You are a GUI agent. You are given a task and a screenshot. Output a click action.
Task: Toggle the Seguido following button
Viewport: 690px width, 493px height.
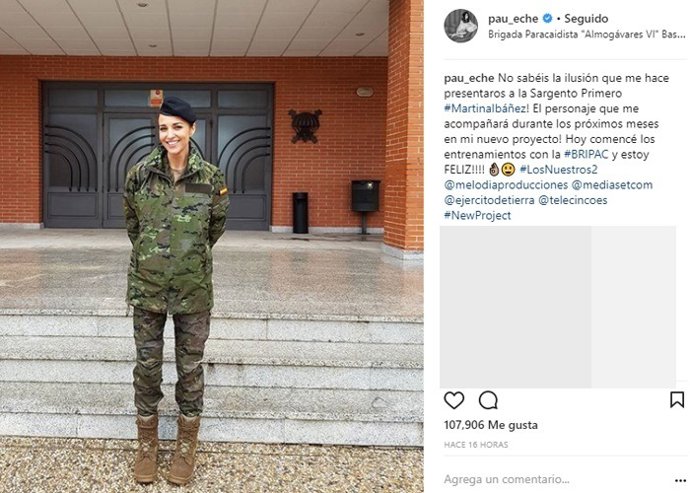tap(586, 18)
